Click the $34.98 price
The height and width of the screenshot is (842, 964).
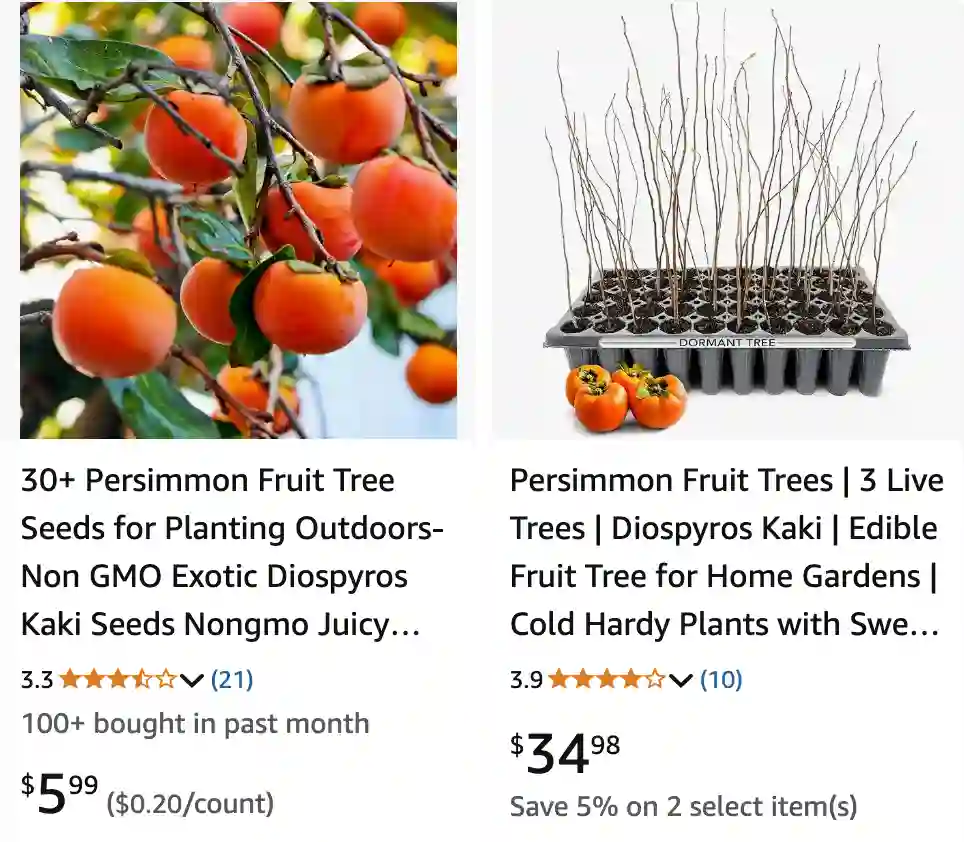[x=565, y=752]
